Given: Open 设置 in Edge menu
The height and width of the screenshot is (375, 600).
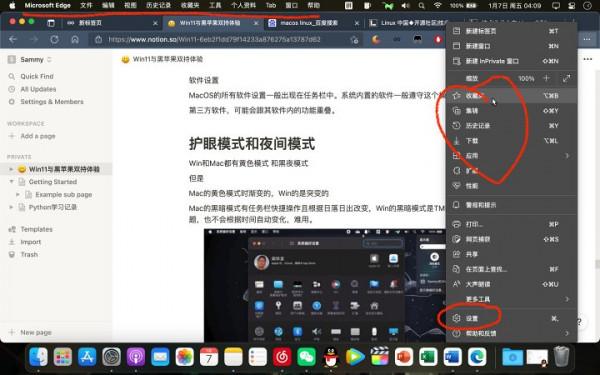Looking at the screenshot, I should pos(511,318).
